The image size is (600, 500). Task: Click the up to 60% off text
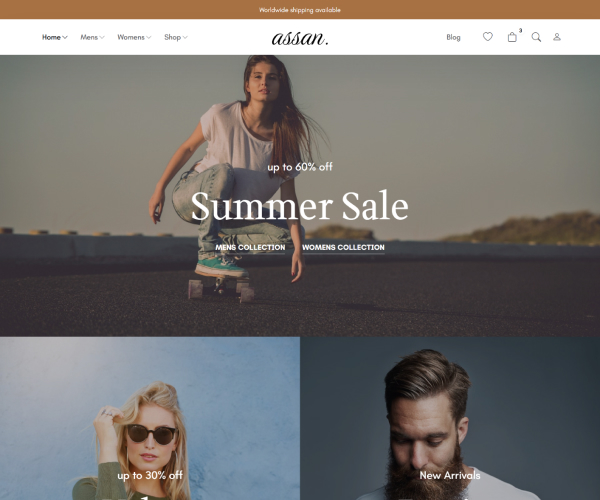coord(300,167)
